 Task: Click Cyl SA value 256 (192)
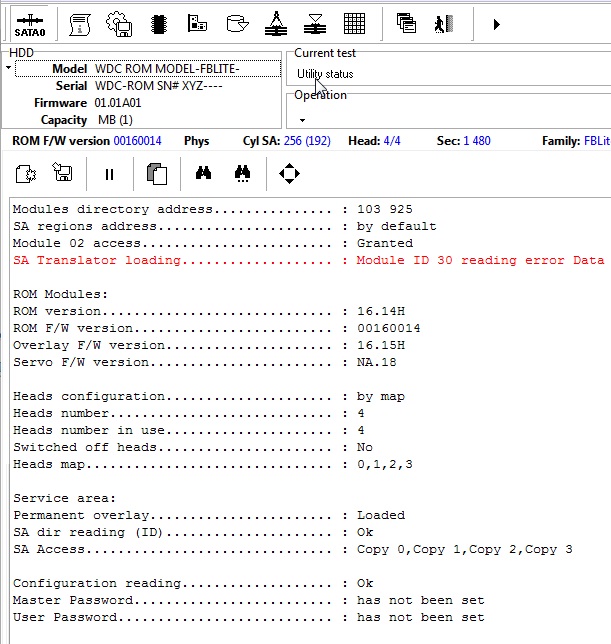(x=307, y=141)
